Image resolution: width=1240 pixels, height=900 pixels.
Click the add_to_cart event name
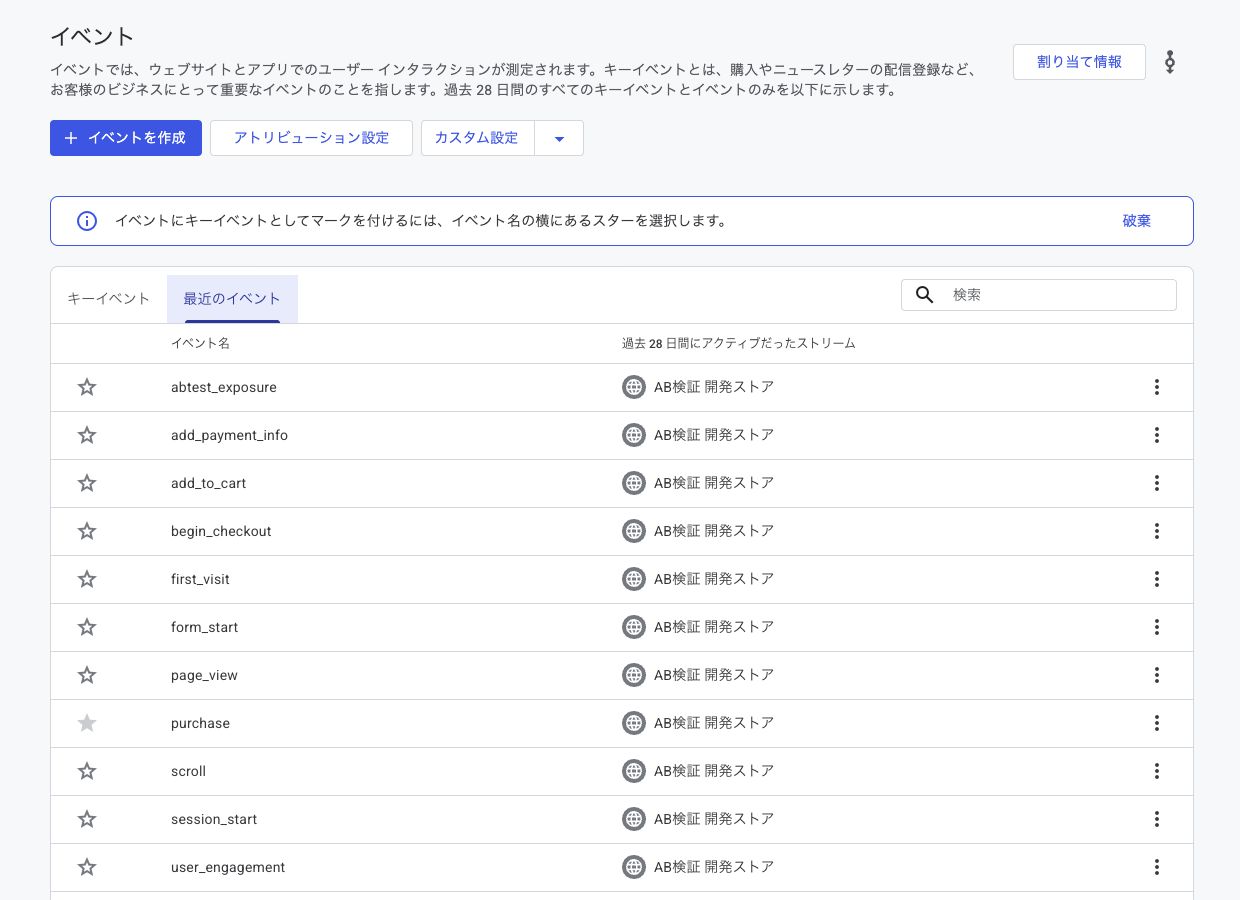pyautogui.click(x=208, y=483)
